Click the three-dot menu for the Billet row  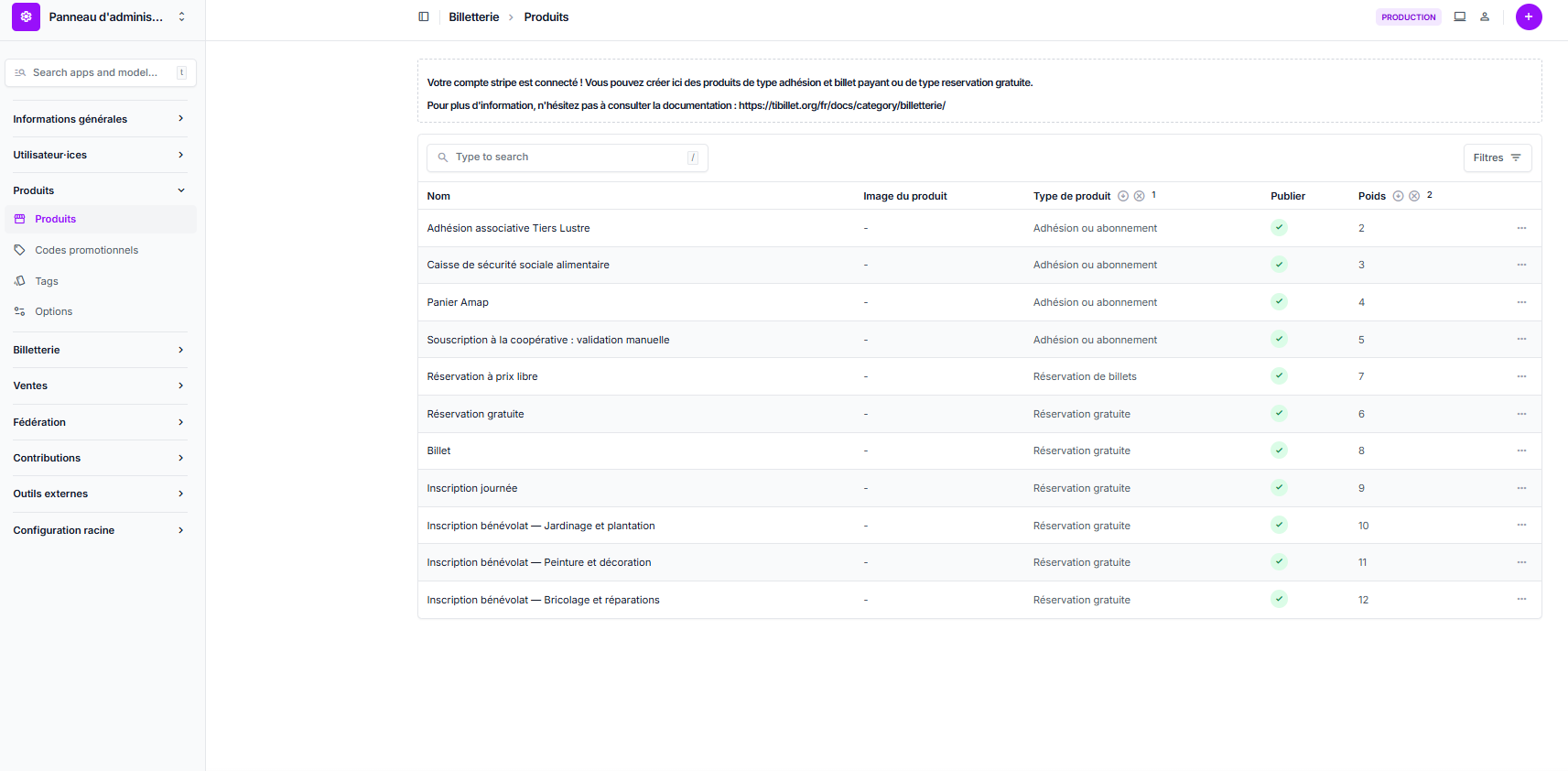tap(1521, 451)
